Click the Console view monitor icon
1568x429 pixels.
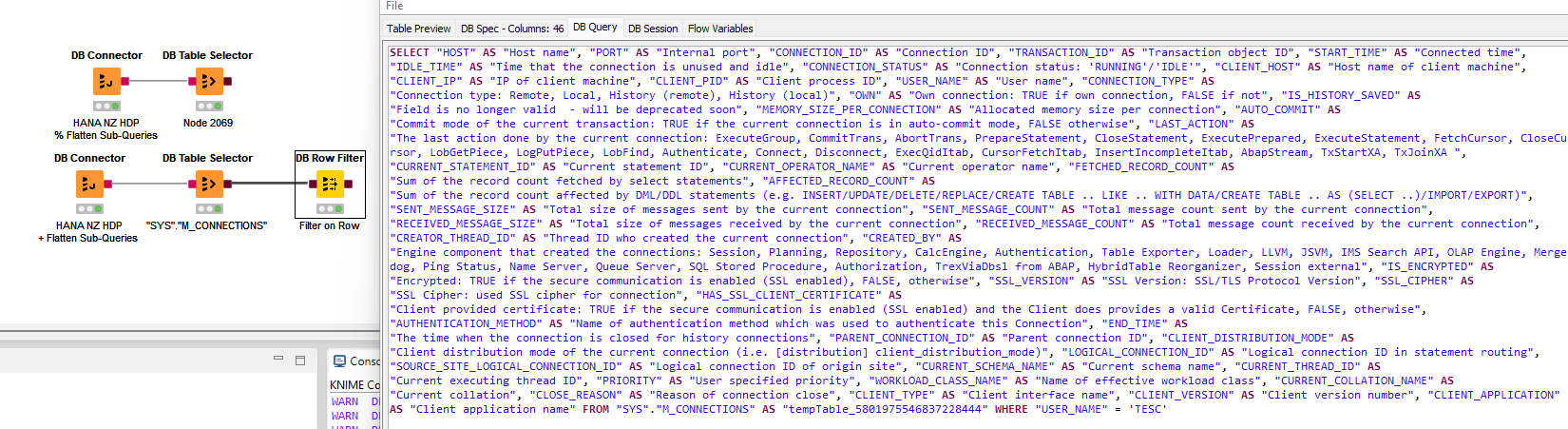339,361
